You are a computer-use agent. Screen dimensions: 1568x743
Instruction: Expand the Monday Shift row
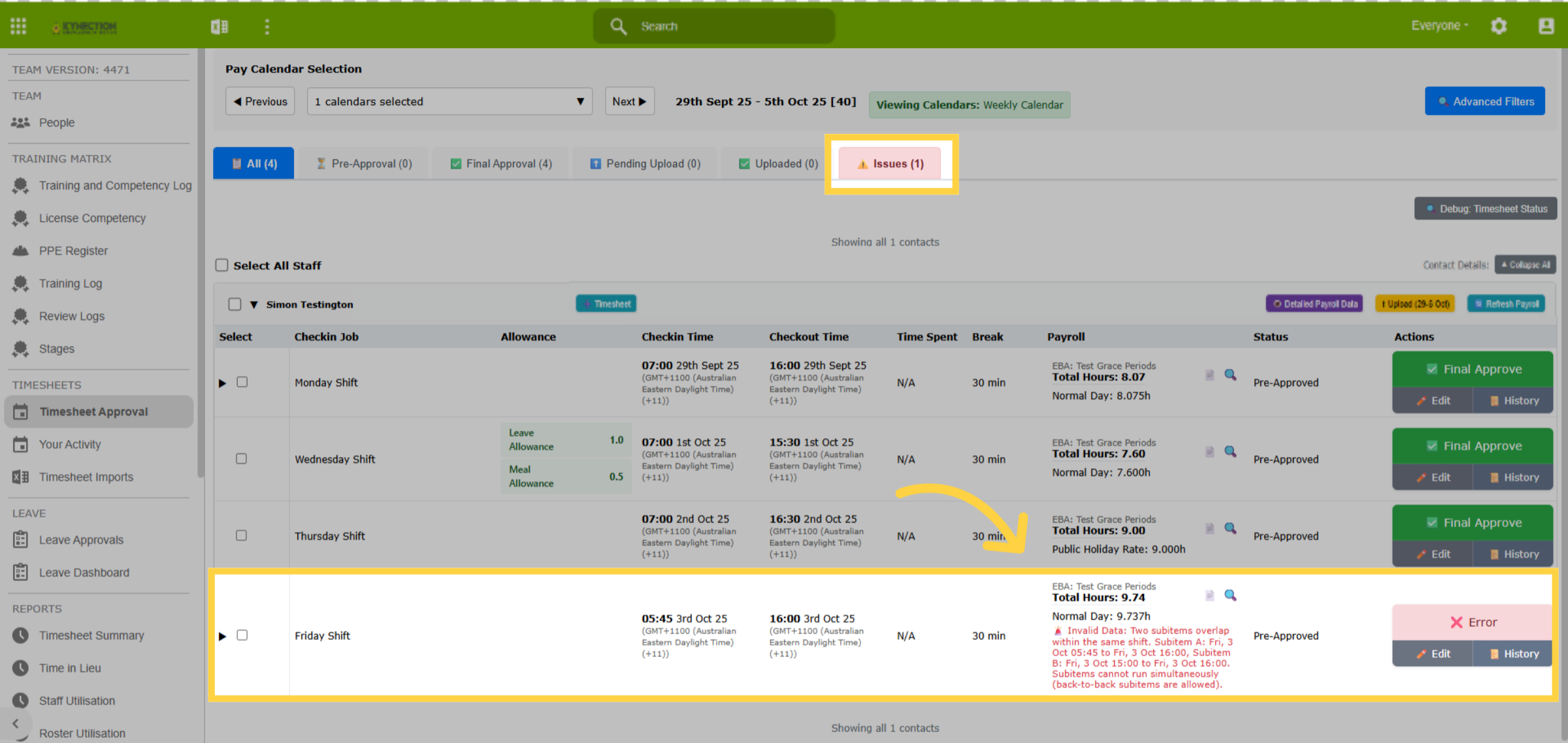point(222,383)
